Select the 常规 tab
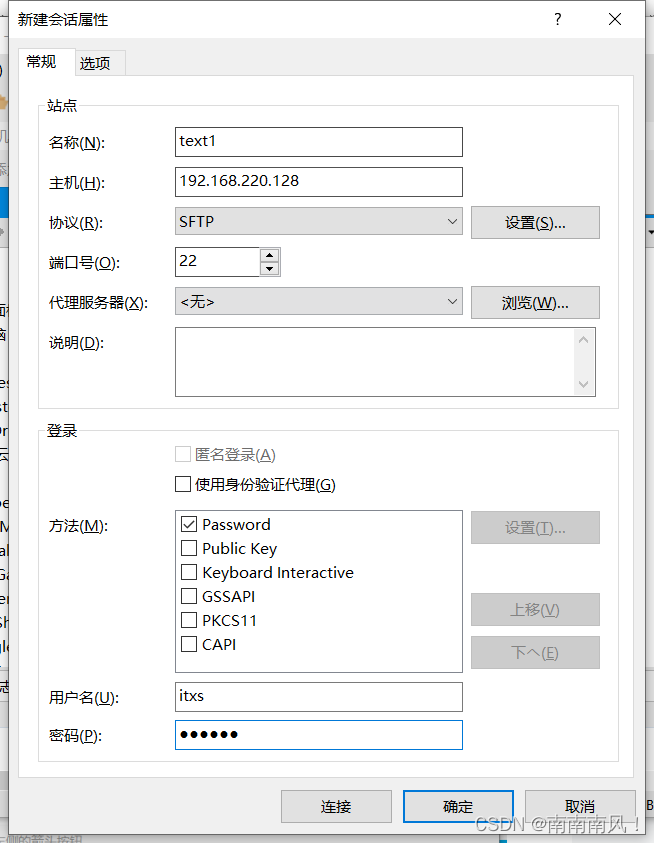Image resolution: width=654 pixels, height=843 pixels. (44, 62)
